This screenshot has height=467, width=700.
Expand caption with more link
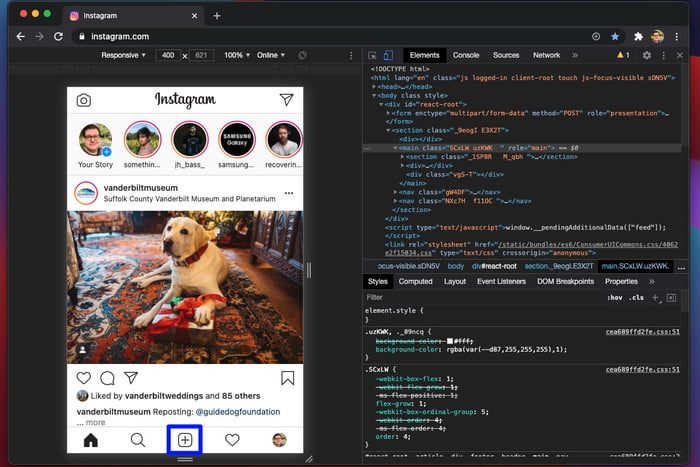coord(96,422)
